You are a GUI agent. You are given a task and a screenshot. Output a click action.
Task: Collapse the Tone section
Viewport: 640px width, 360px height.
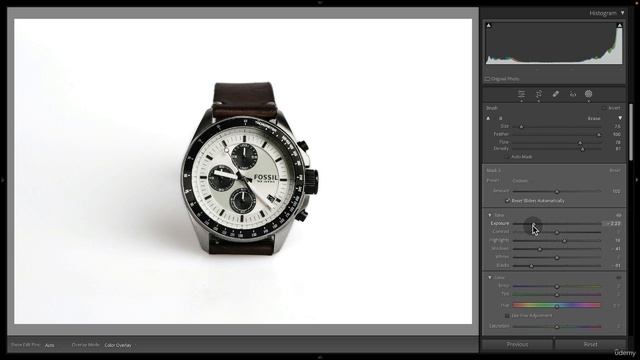(490, 215)
